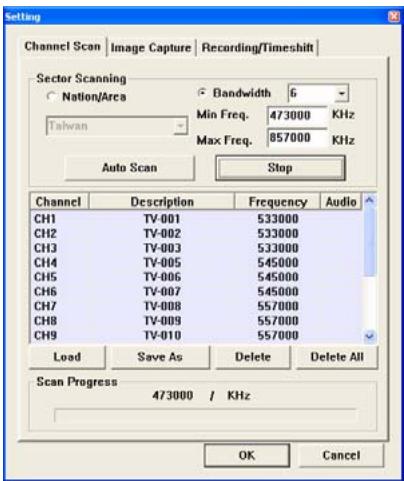Select the CH8 channel row
This screenshot has width=404, height=481.
pyautogui.click(x=196, y=321)
